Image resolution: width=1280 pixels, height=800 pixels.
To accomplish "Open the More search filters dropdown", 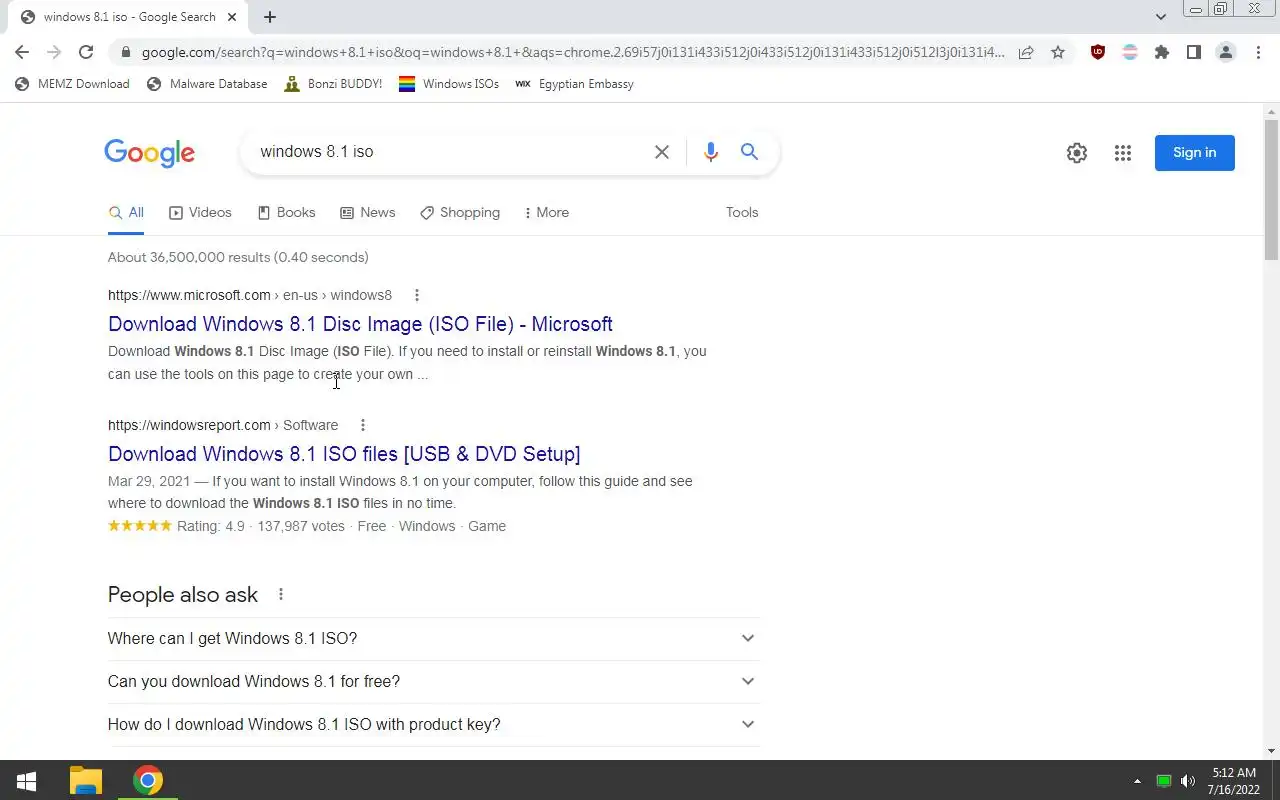I will pyautogui.click(x=546, y=213).
